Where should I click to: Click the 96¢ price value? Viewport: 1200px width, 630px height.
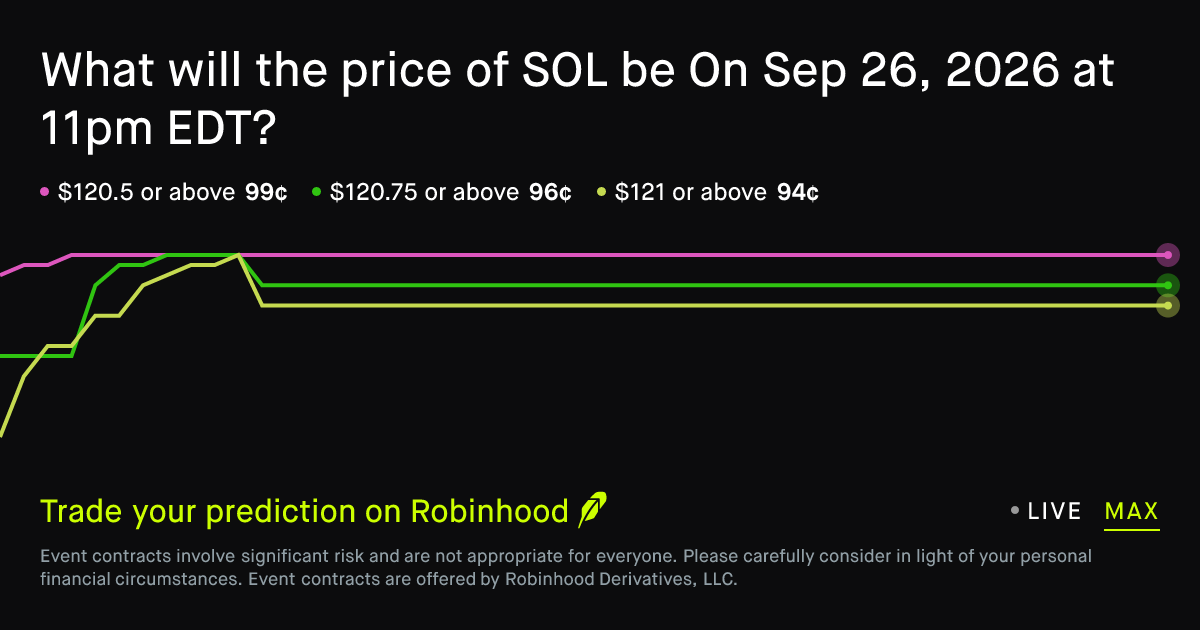tap(550, 192)
